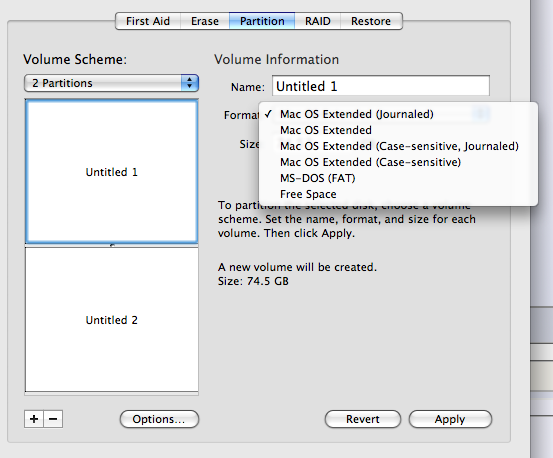Open the Volume Scheme dropdown showing 2 Partitions
This screenshot has height=458, width=553.
click(x=111, y=83)
